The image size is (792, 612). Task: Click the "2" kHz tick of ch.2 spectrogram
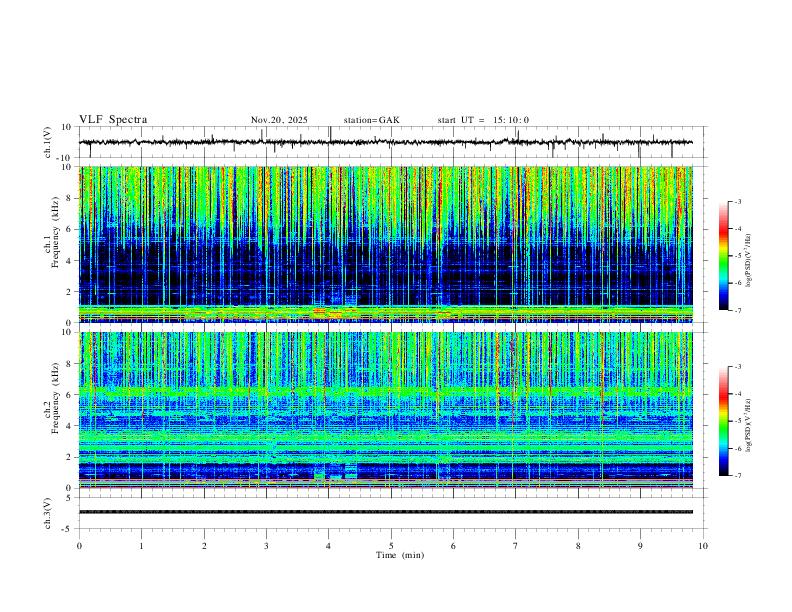pos(70,457)
